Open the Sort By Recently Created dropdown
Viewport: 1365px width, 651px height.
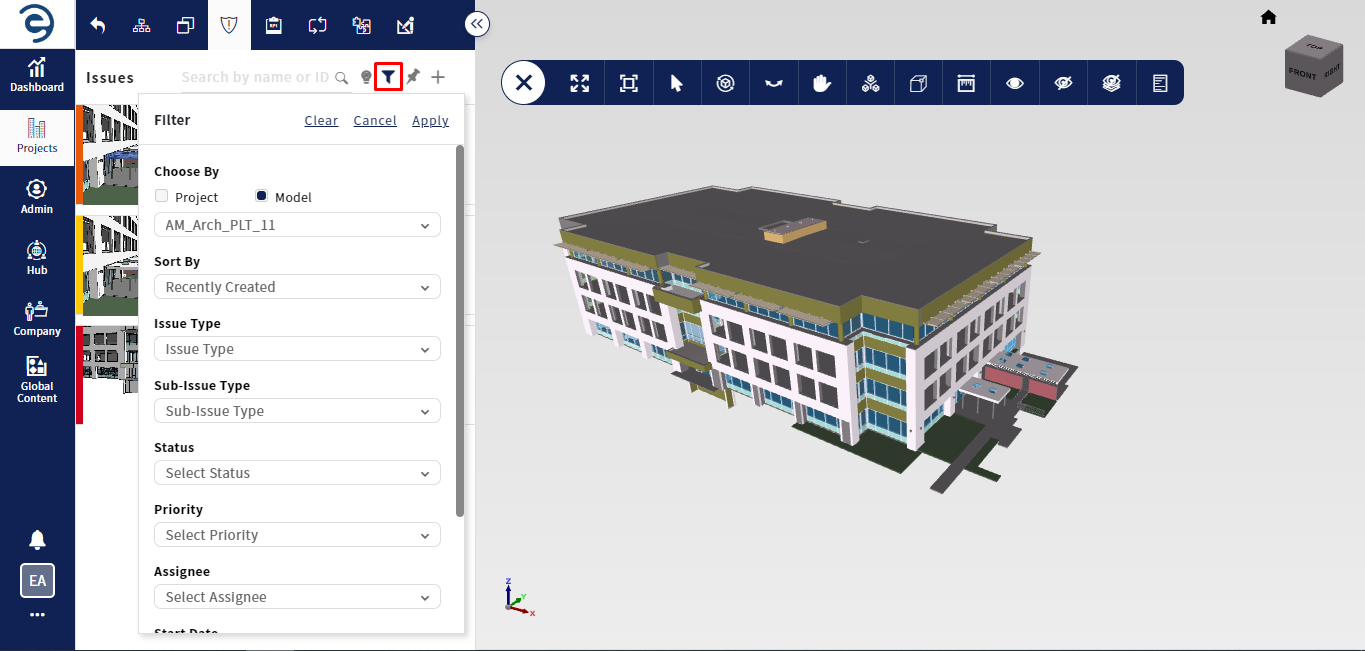297,287
